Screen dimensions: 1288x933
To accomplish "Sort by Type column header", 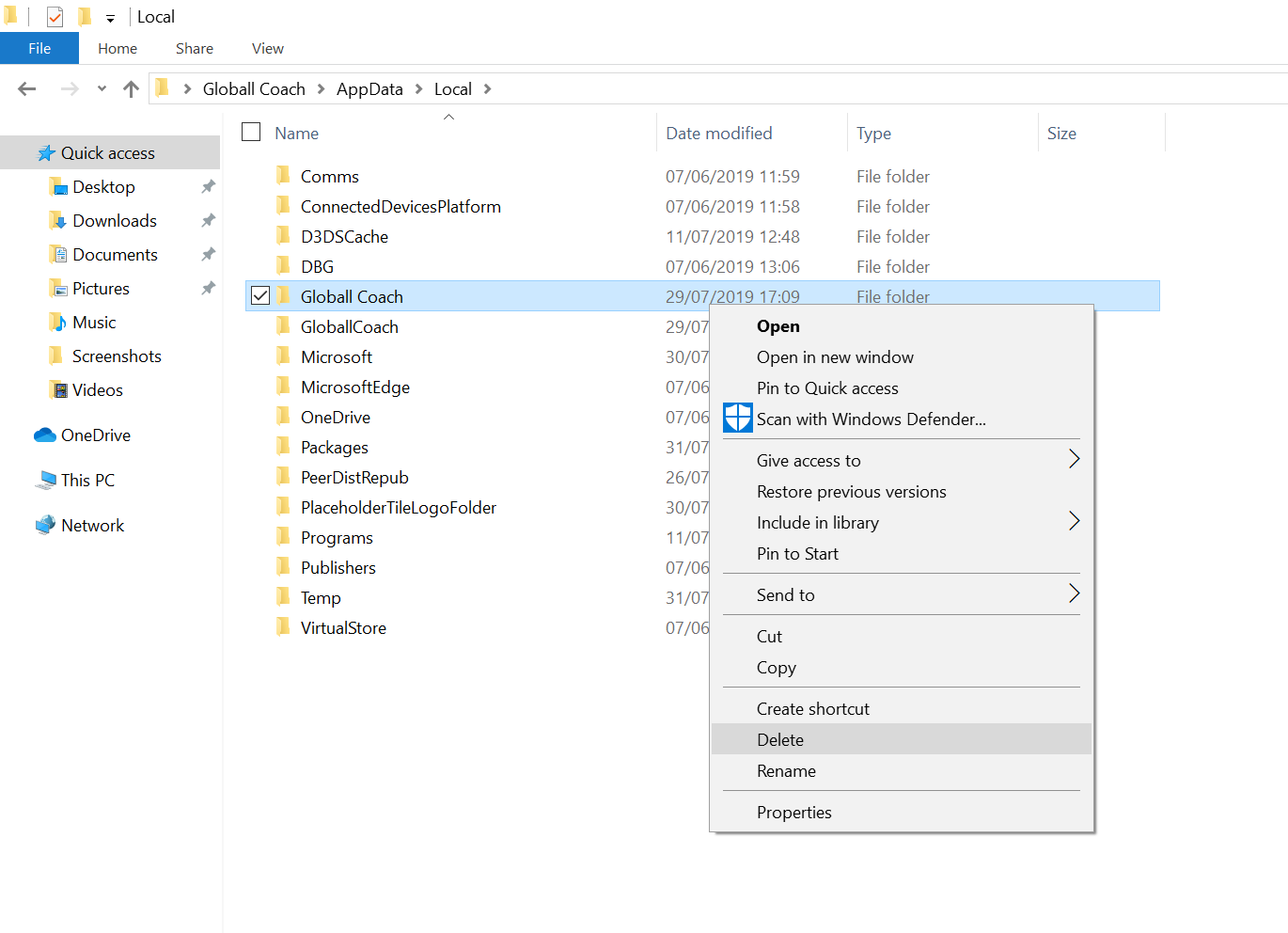I will pyautogui.click(x=873, y=134).
